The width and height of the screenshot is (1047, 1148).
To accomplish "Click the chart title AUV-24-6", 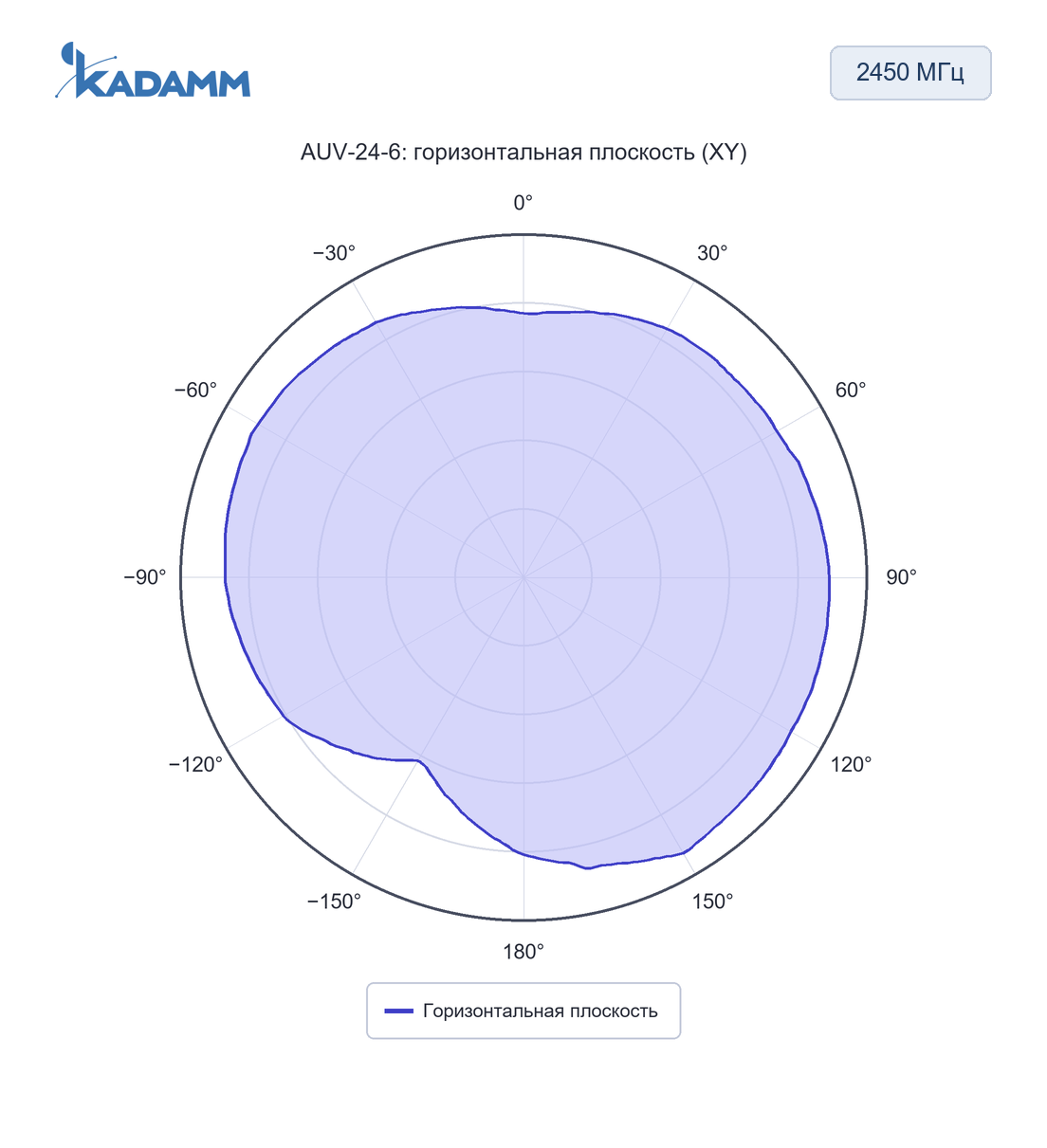I will click(x=523, y=153).
